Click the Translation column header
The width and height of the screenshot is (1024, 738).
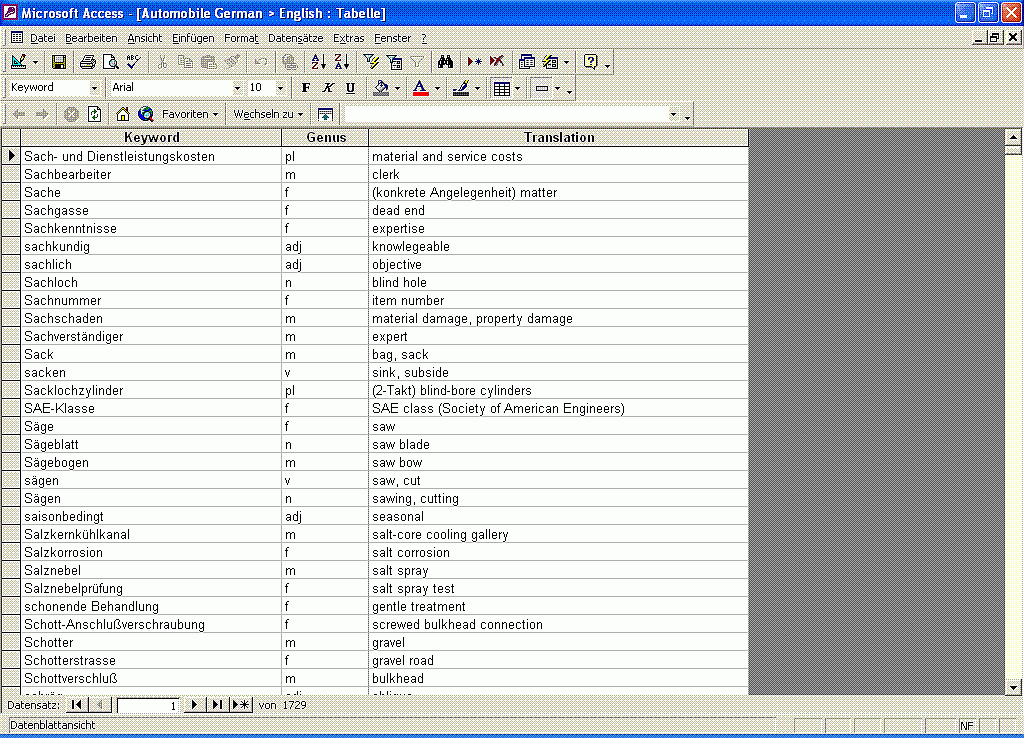558,138
